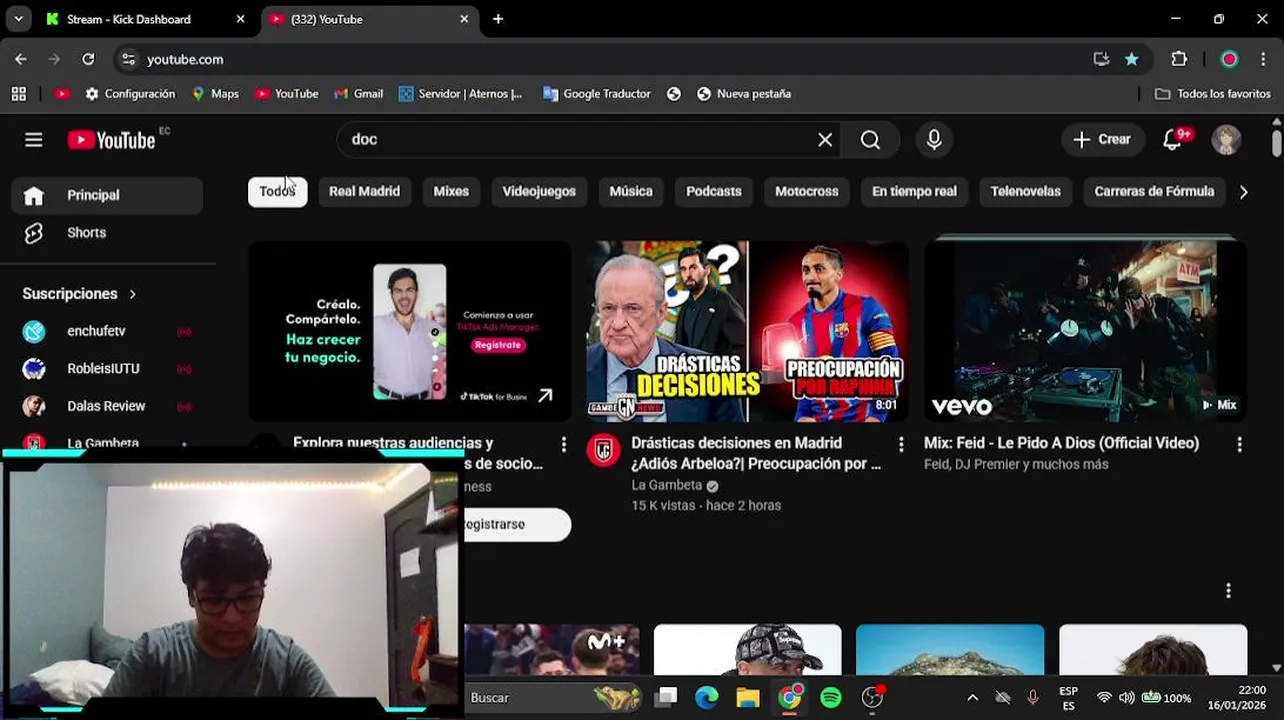Select the Real Madrid filter chip
This screenshot has height=720, width=1284.
point(364,192)
